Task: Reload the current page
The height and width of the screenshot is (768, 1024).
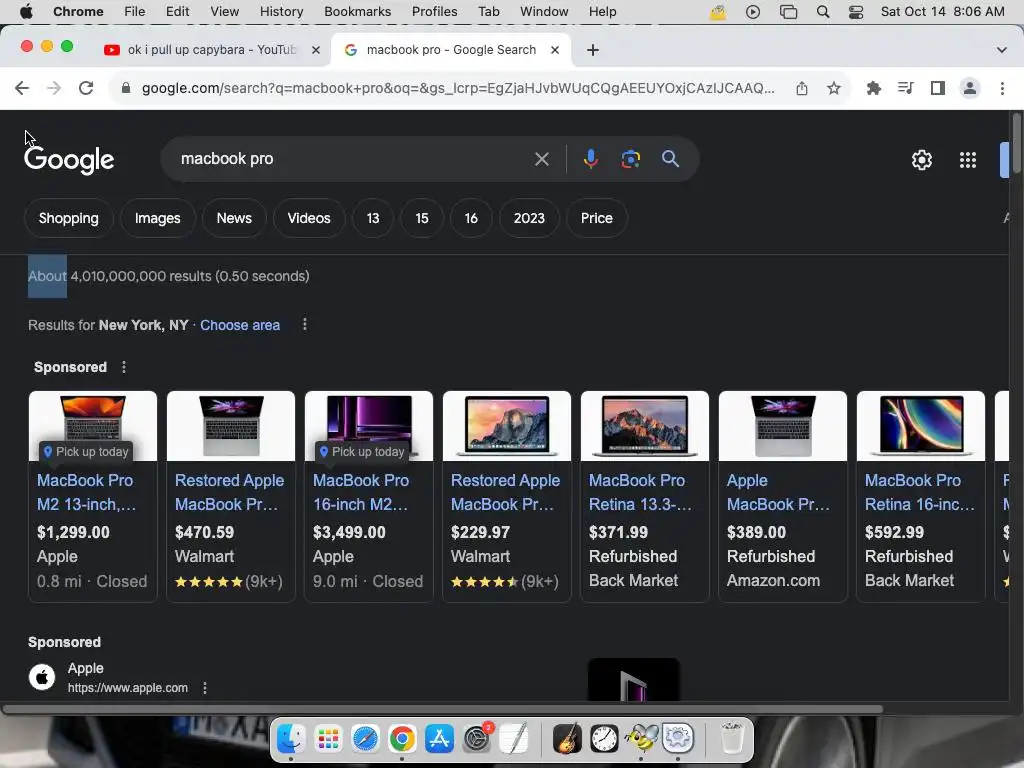Action: pos(86,88)
